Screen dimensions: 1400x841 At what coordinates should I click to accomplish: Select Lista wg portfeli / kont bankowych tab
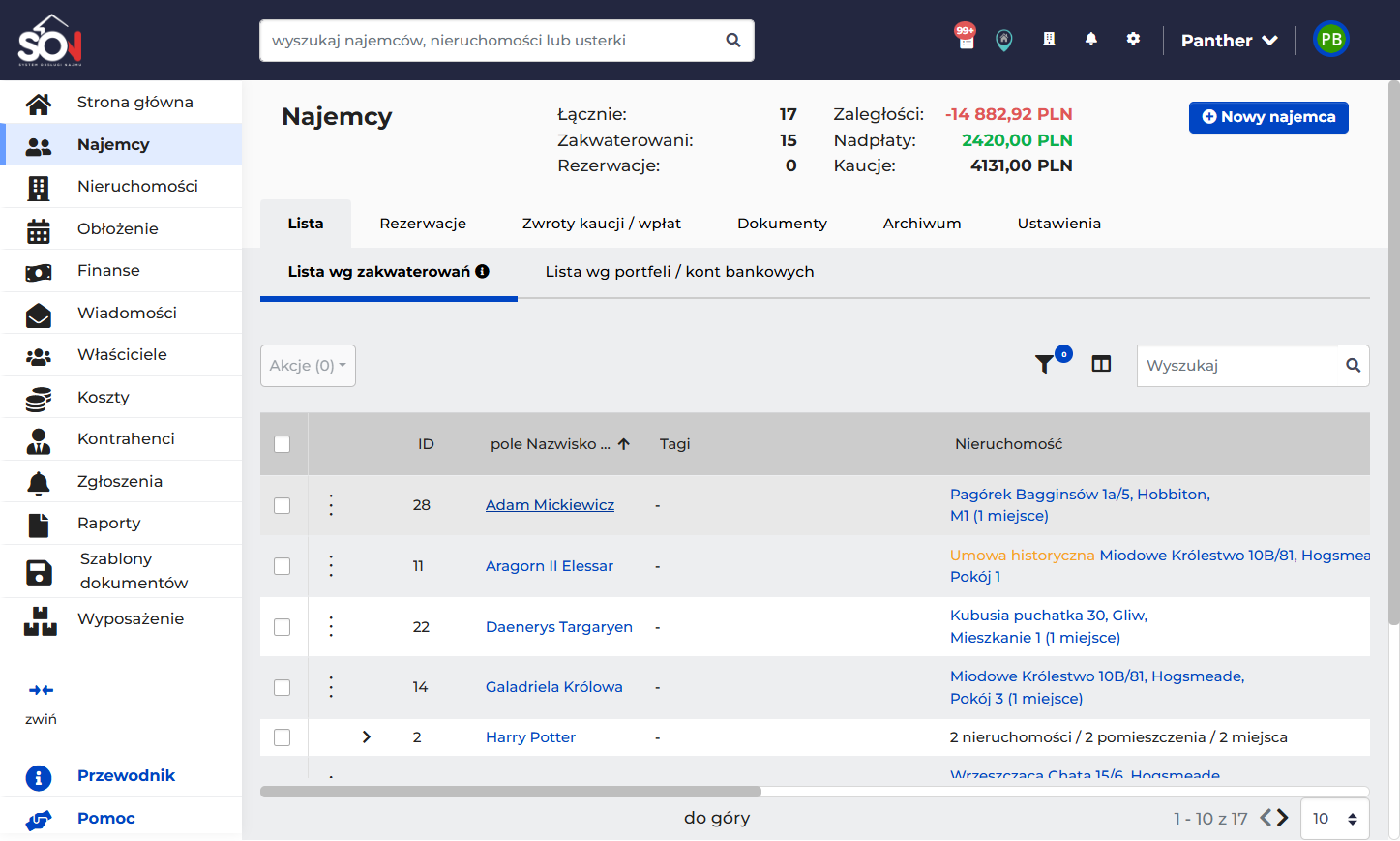(x=679, y=272)
